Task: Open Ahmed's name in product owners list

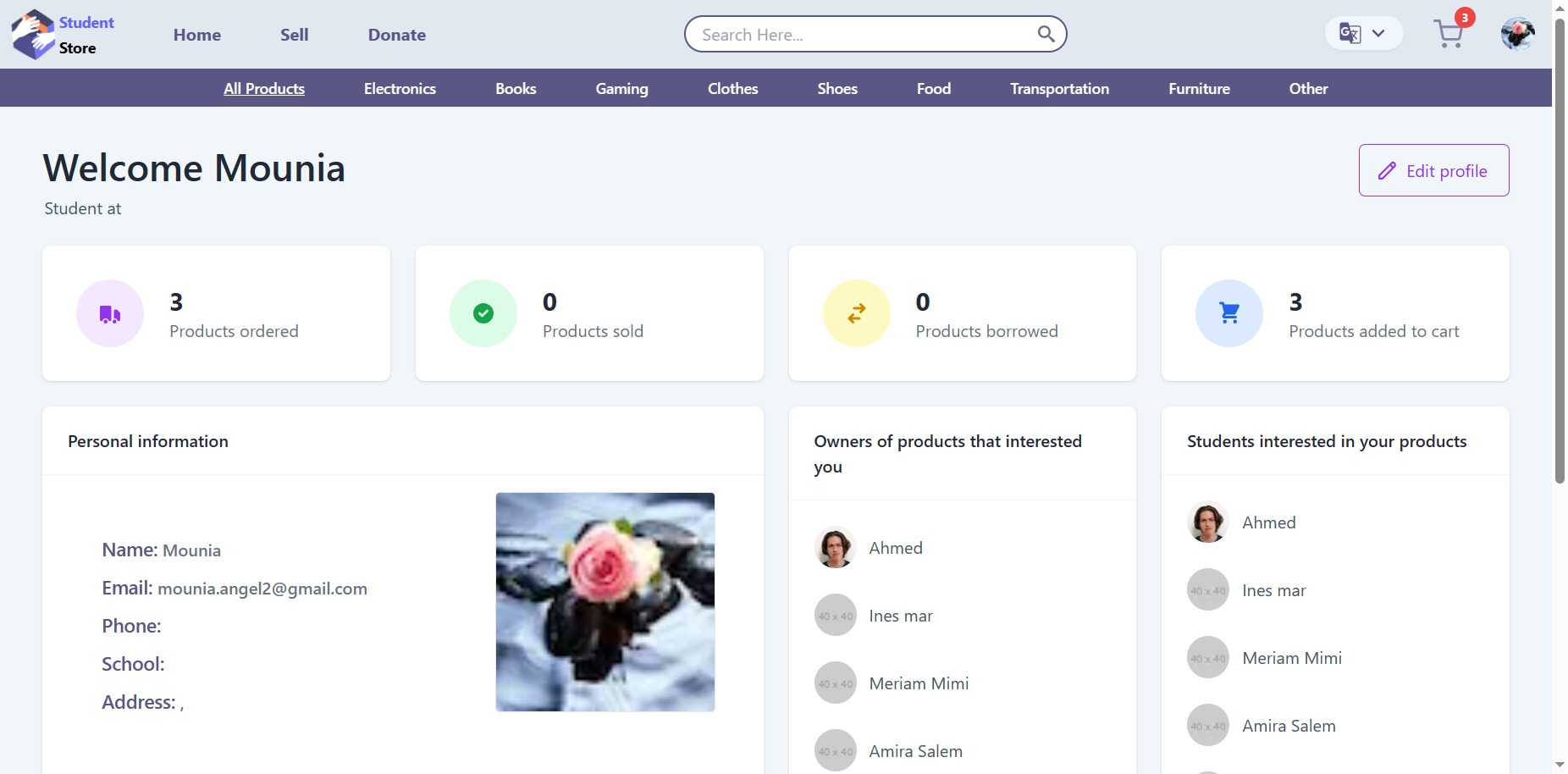Action: [x=896, y=548]
